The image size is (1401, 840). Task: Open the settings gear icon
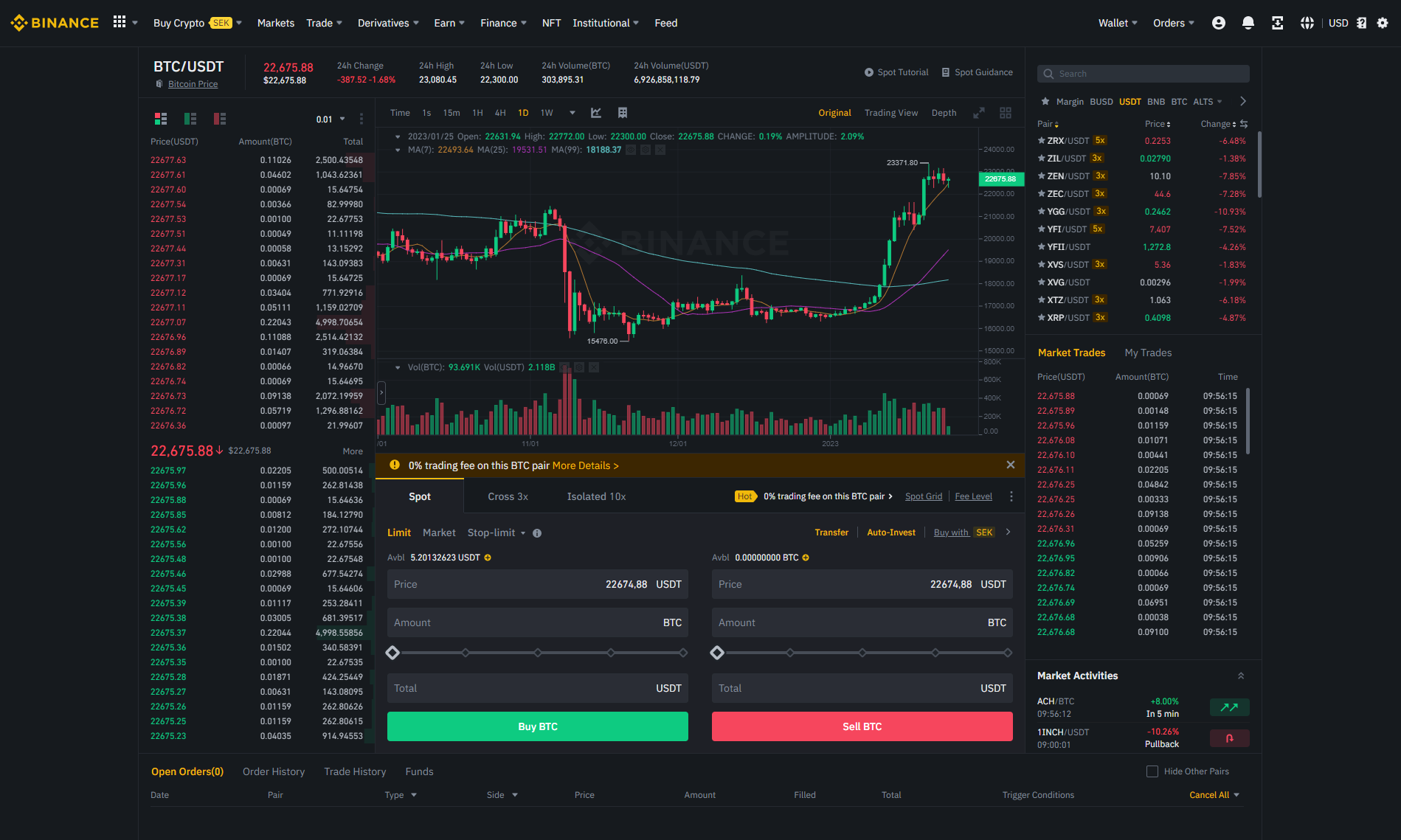1383,23
